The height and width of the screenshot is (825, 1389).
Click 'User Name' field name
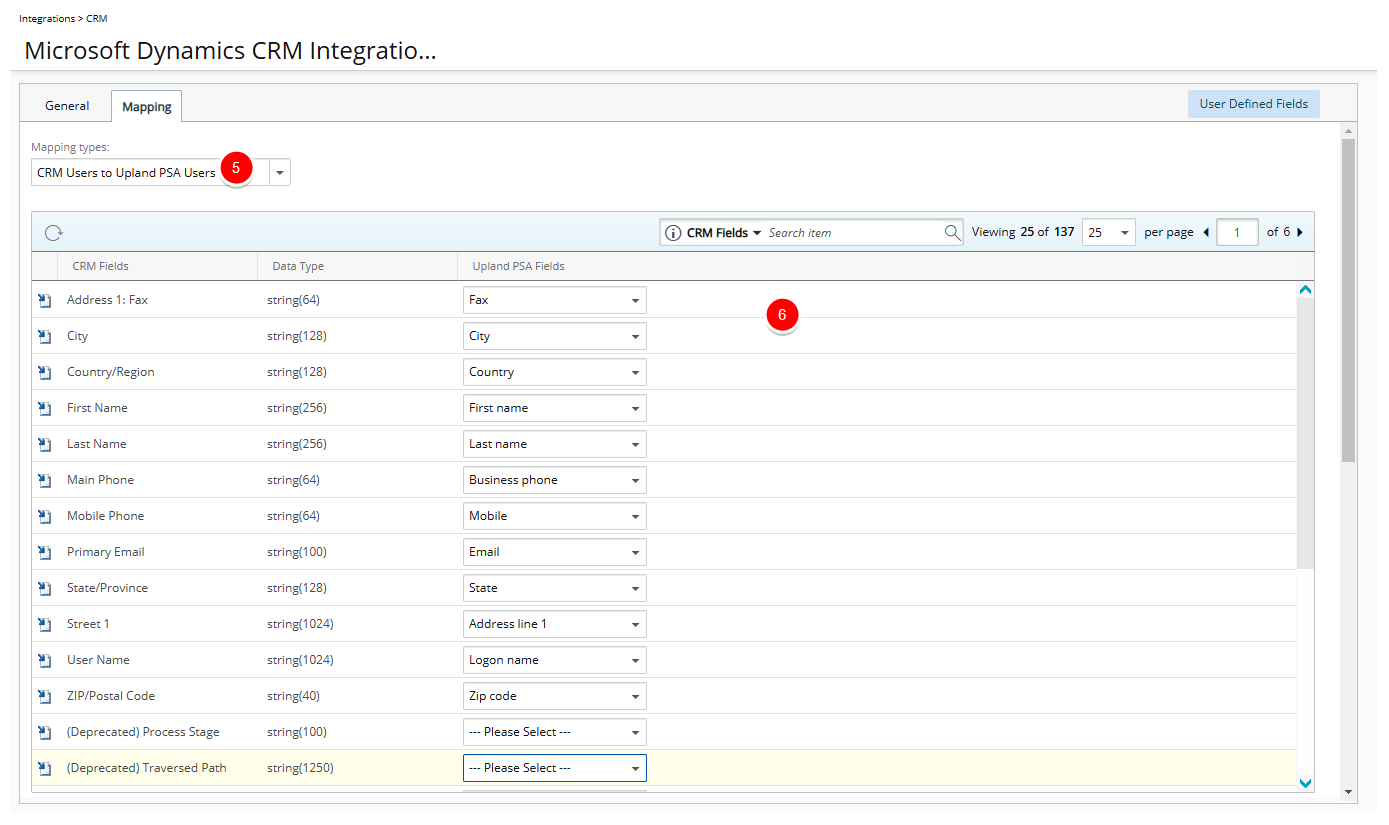98,660
